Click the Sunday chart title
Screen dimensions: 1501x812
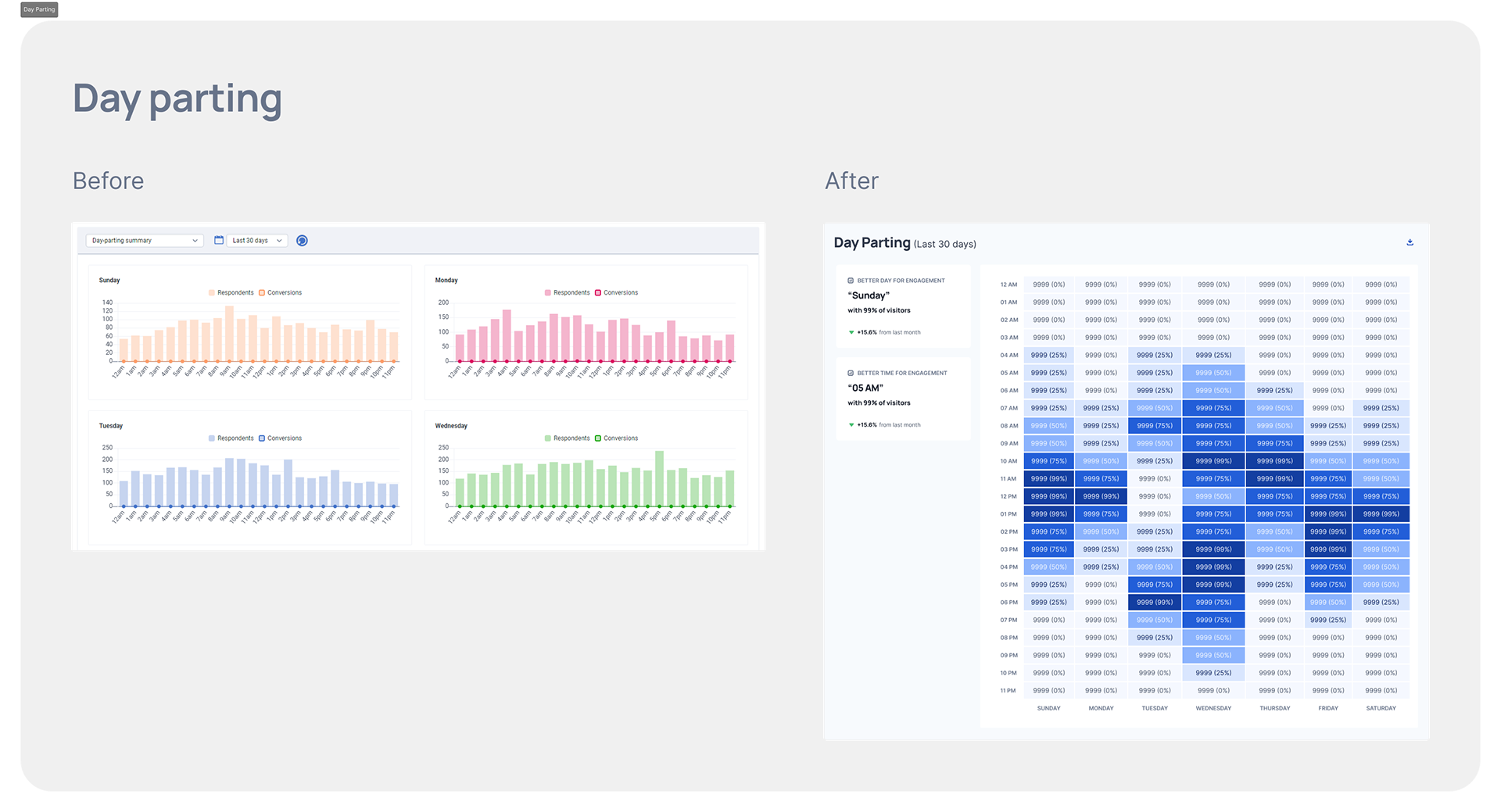pyautogui.click(x=109, y=280)
